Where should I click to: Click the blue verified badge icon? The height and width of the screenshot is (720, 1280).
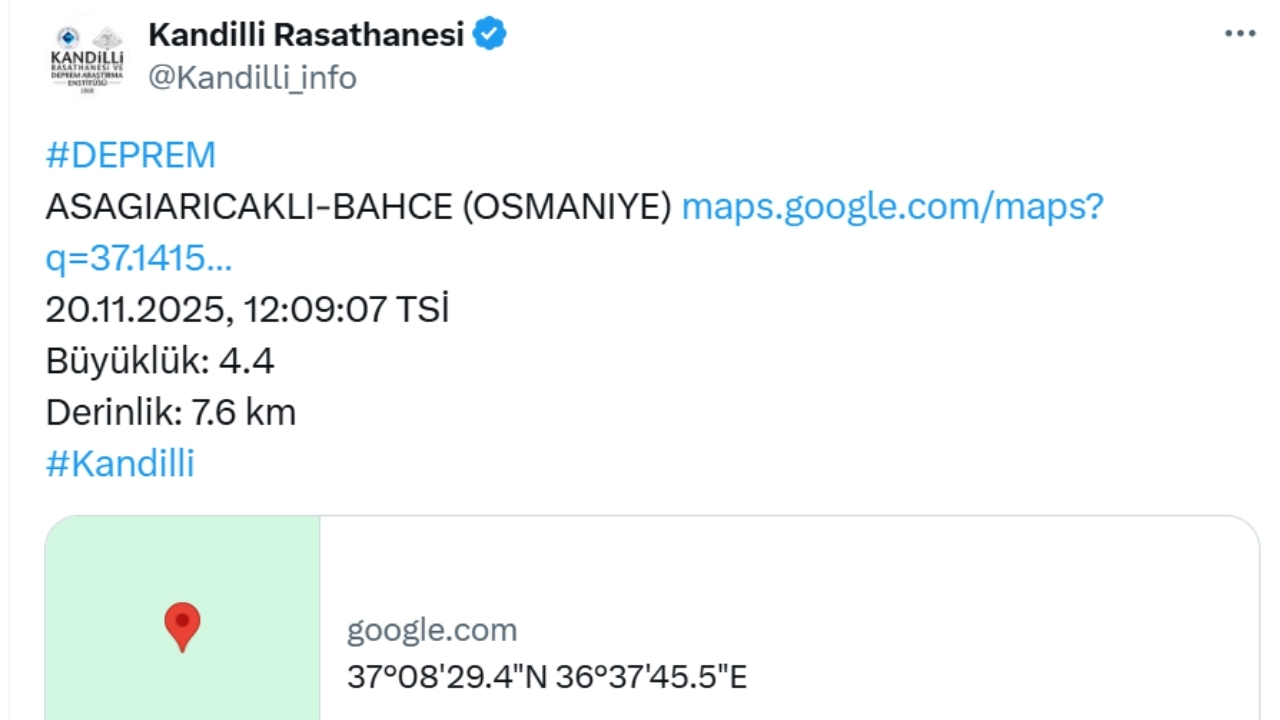pyautogui.click(x=489, y=33)
